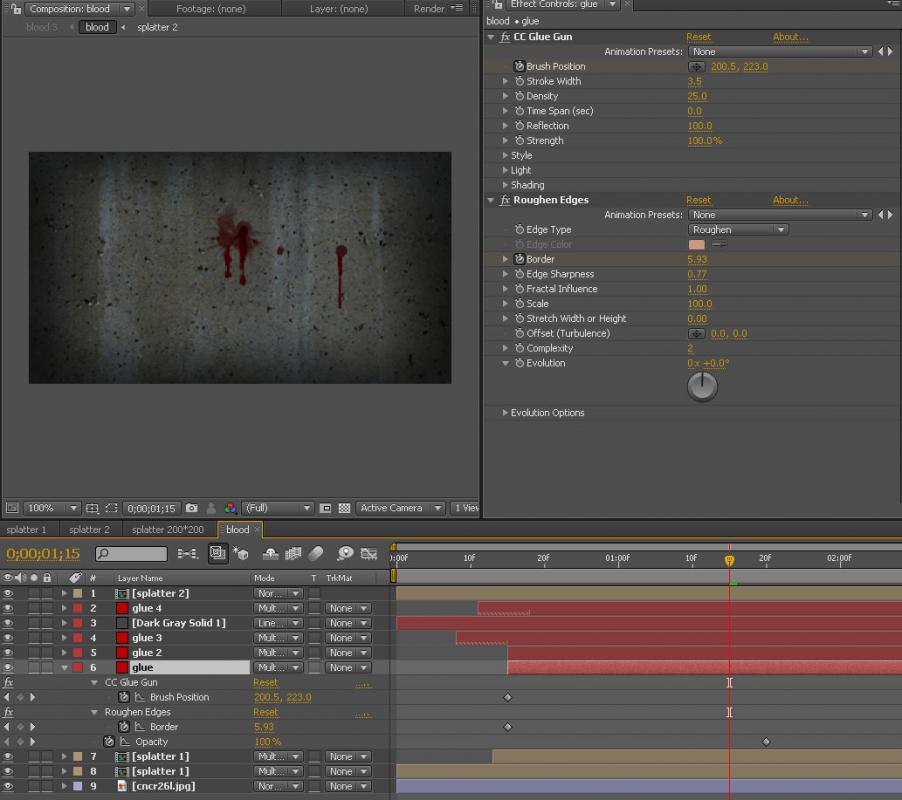Open the Show Channel RGB icon
The image size is (902, 800).
click(x=230, y=508)
